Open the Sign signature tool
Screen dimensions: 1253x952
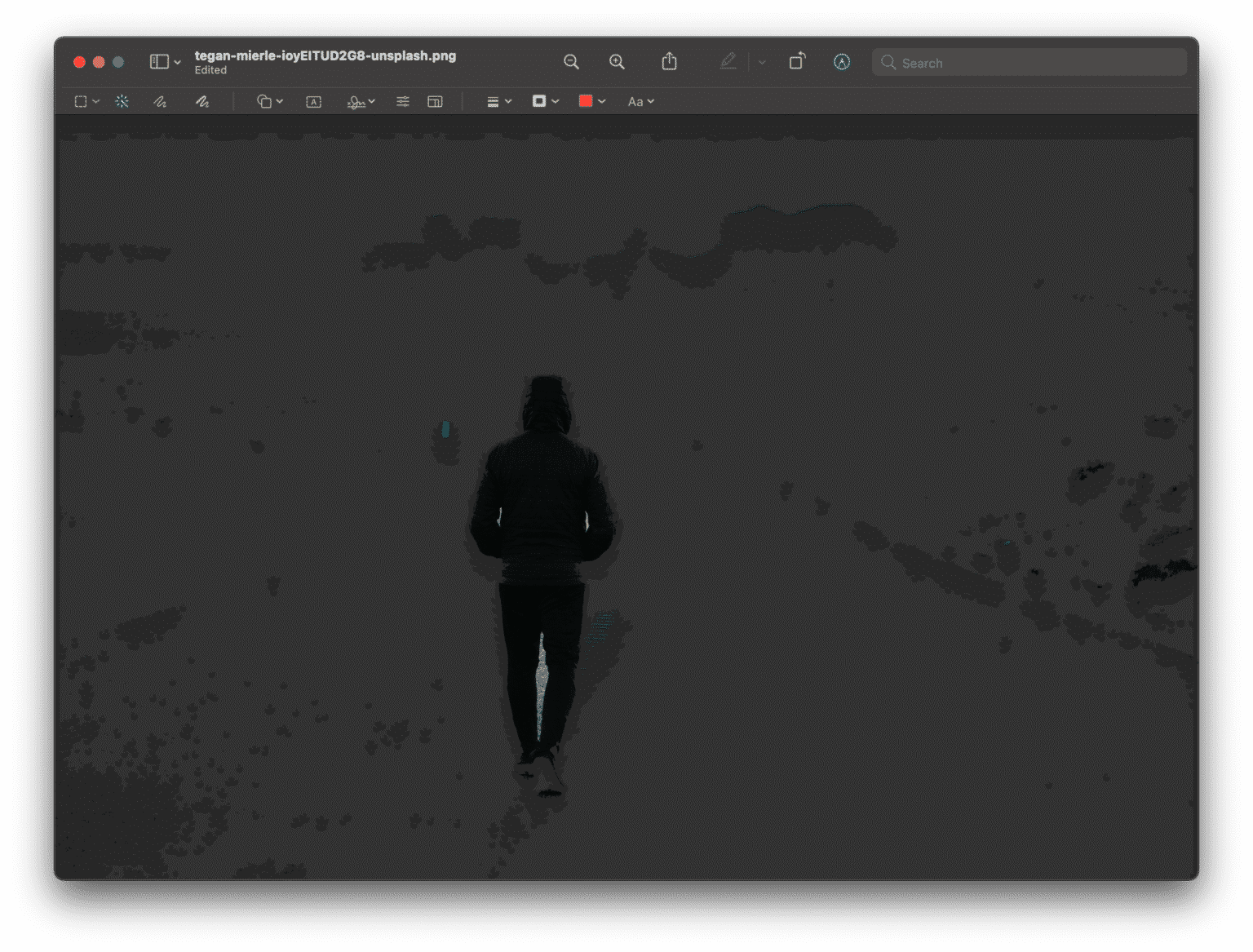(356, 102)
